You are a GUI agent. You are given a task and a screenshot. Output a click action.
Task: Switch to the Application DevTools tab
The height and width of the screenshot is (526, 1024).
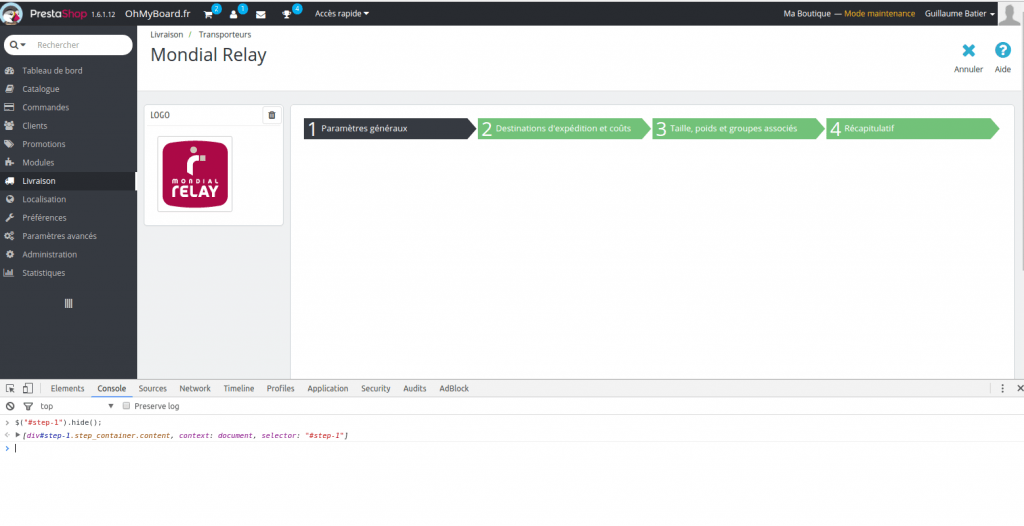coord(328,388)
